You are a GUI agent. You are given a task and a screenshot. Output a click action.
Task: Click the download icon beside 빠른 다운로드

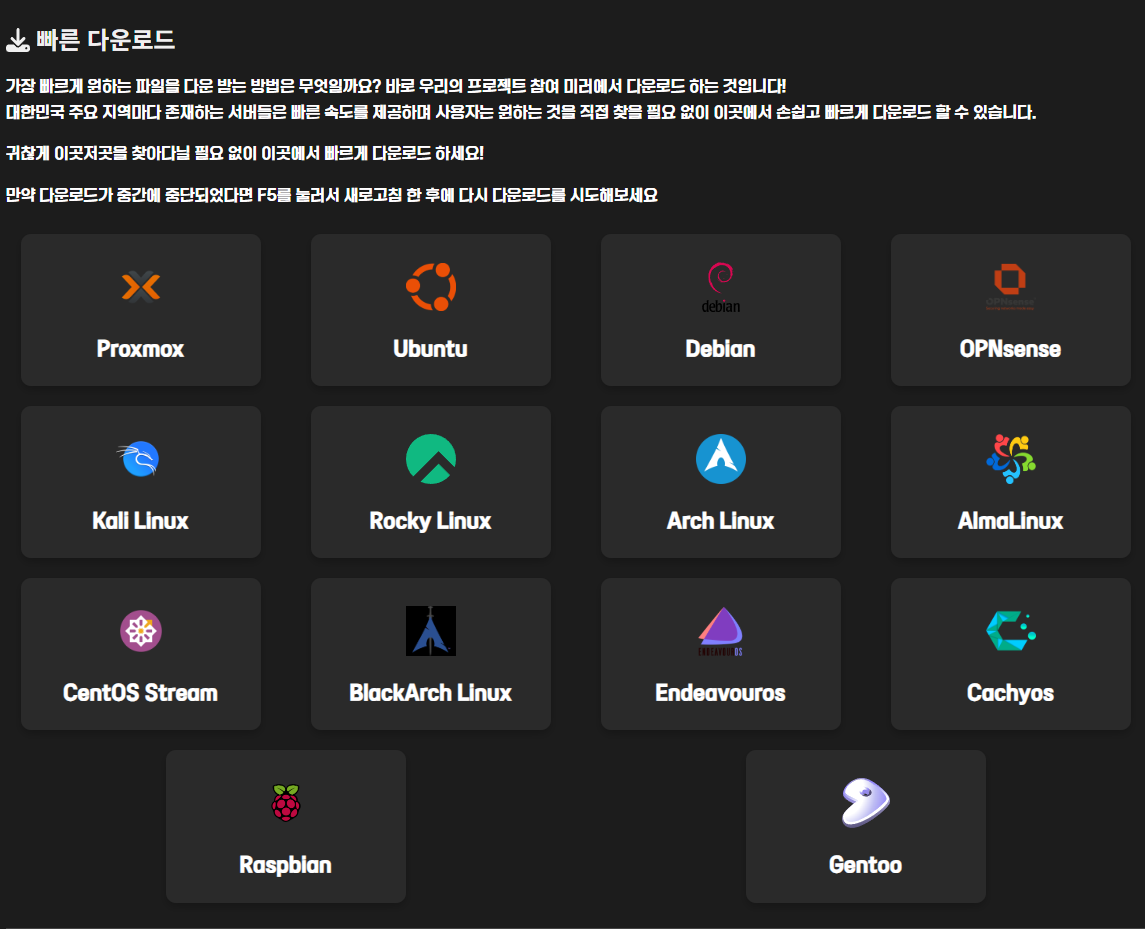click(18, 40)
